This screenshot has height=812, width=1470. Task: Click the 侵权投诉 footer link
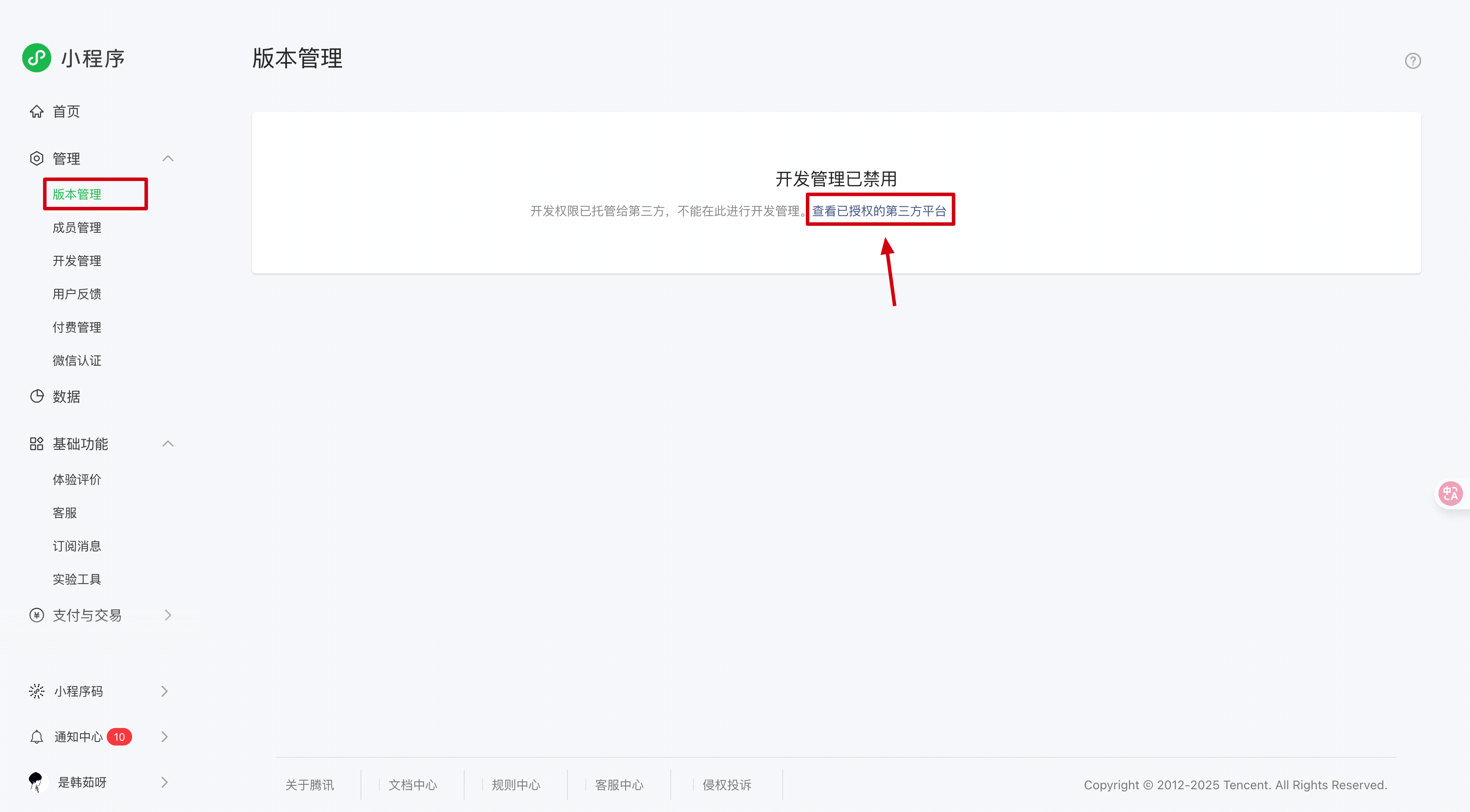(x=726, y=785)
